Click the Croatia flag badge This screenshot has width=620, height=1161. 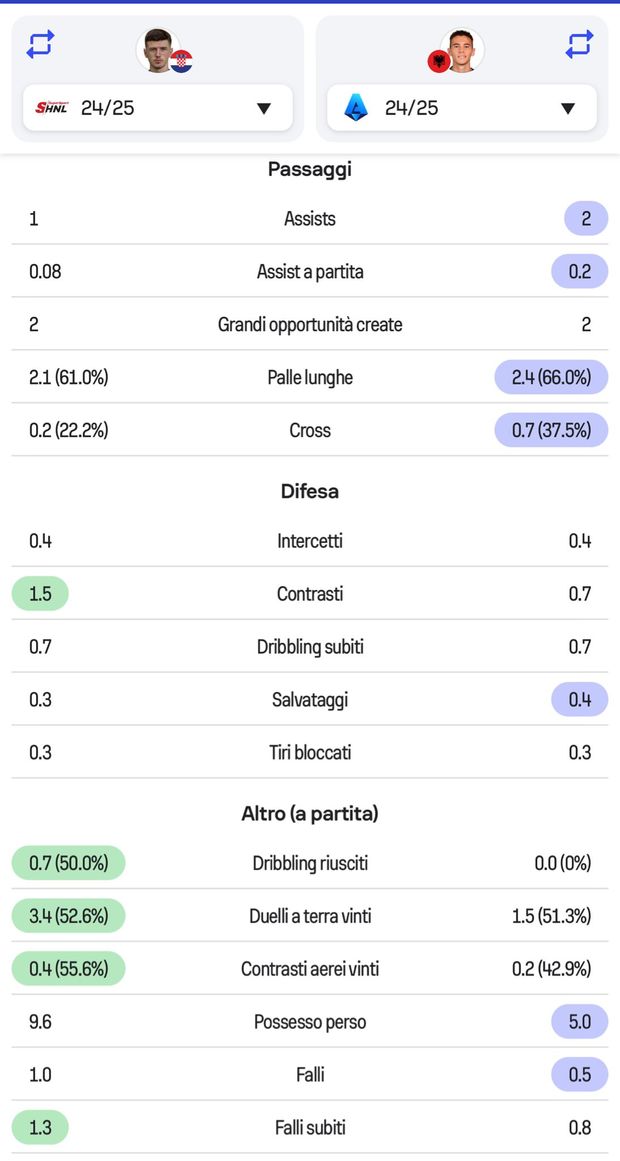[x=181, y=61]
